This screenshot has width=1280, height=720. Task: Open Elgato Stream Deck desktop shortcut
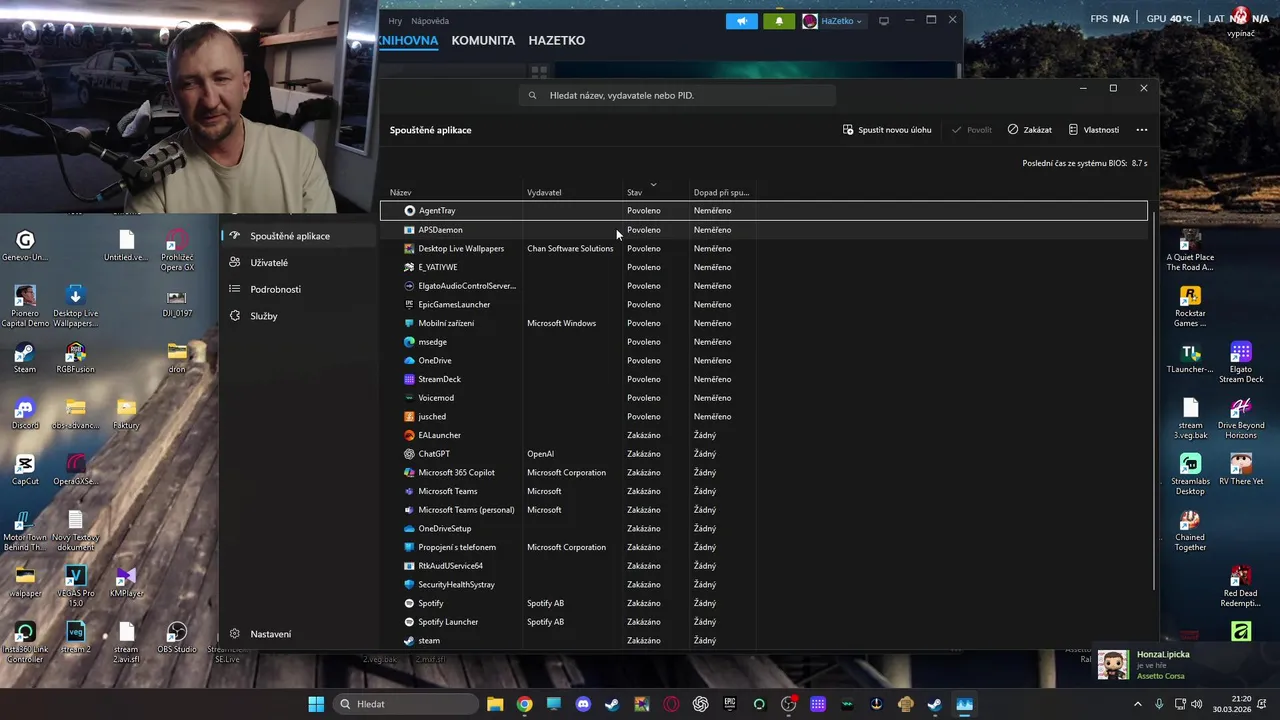1241,363
